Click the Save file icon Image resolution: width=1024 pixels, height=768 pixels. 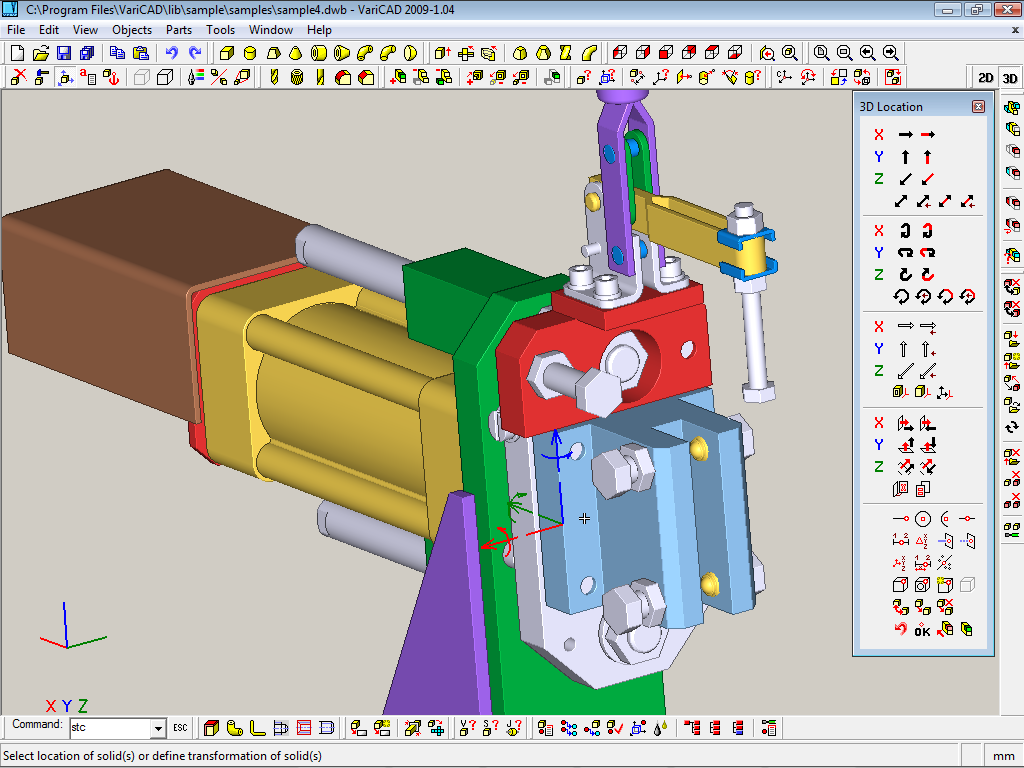(64, 53)
